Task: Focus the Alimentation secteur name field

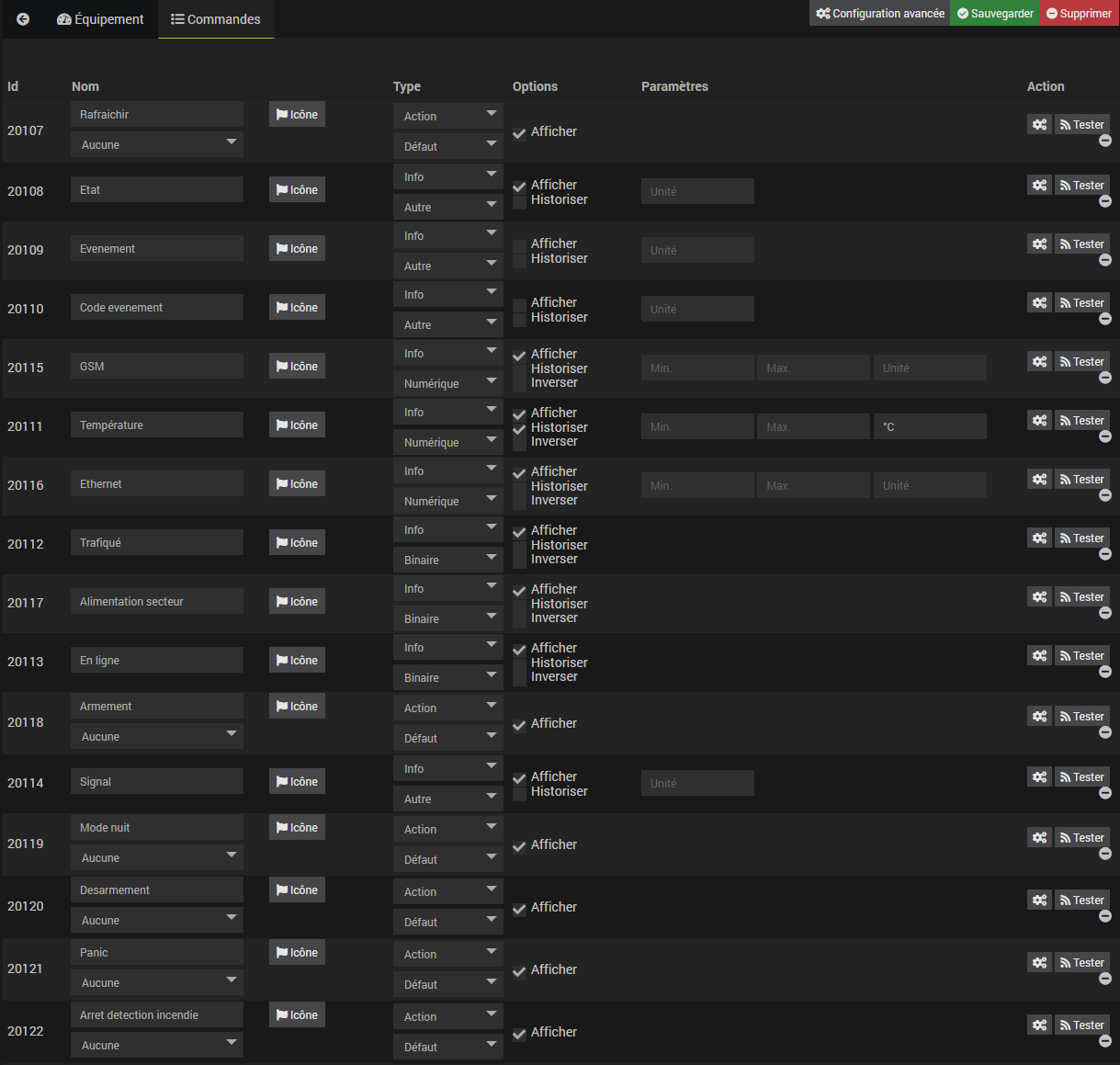Action: pos(157,601)
